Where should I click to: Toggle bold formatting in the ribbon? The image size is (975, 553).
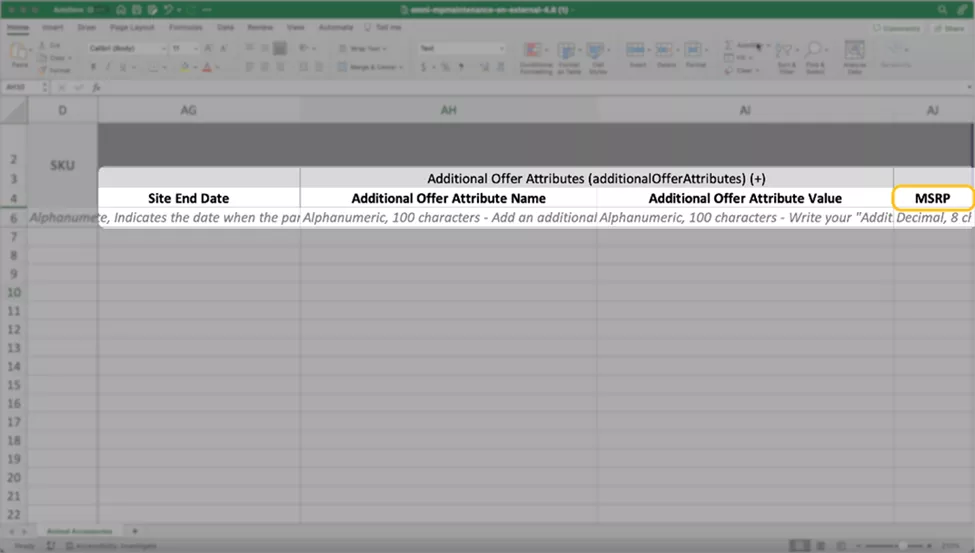click(93, 67)
